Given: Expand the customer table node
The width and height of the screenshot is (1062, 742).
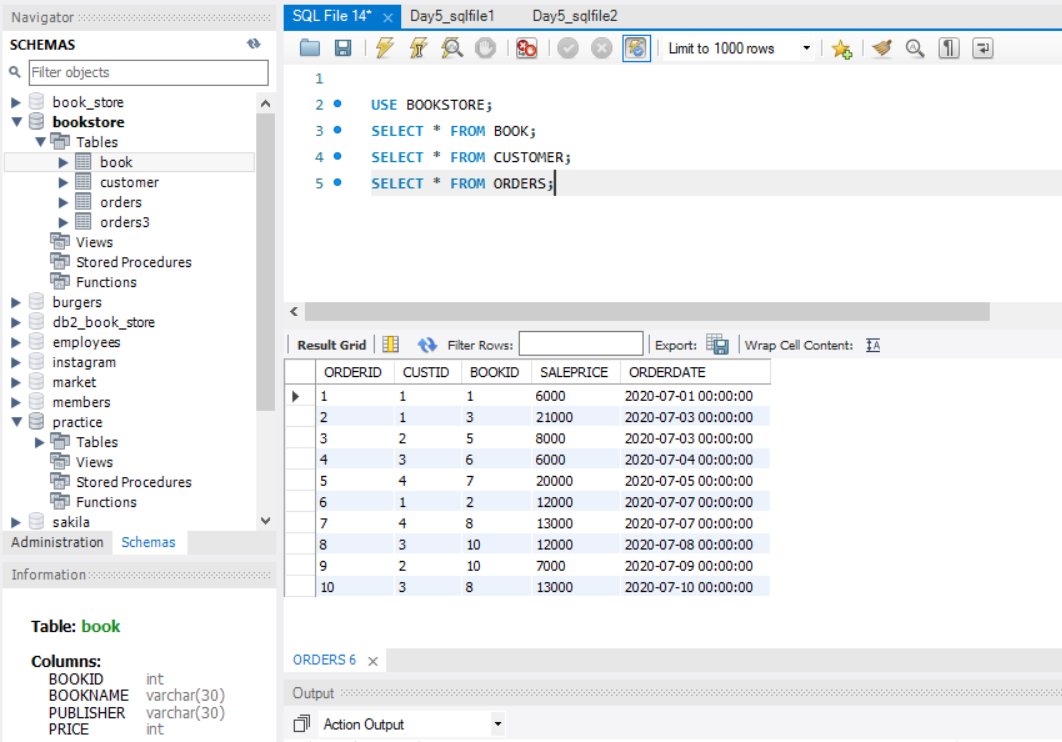Looking at the screenshot, I should coord(63,183).
